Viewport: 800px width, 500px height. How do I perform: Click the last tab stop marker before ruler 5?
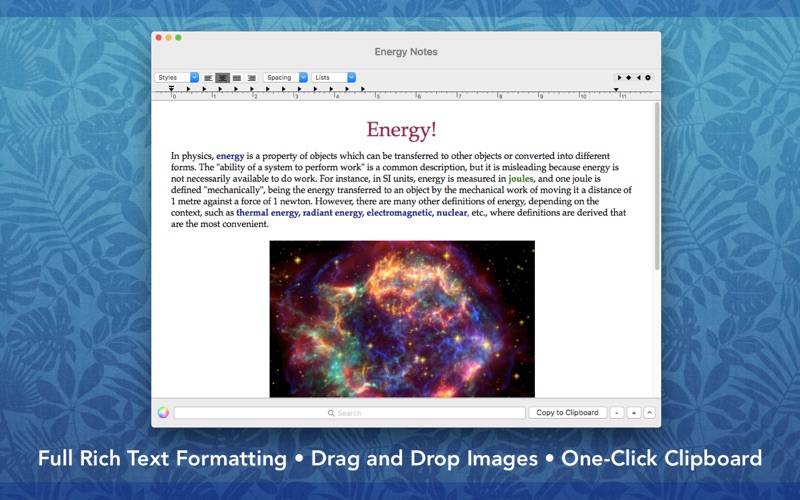click(363, 89)
